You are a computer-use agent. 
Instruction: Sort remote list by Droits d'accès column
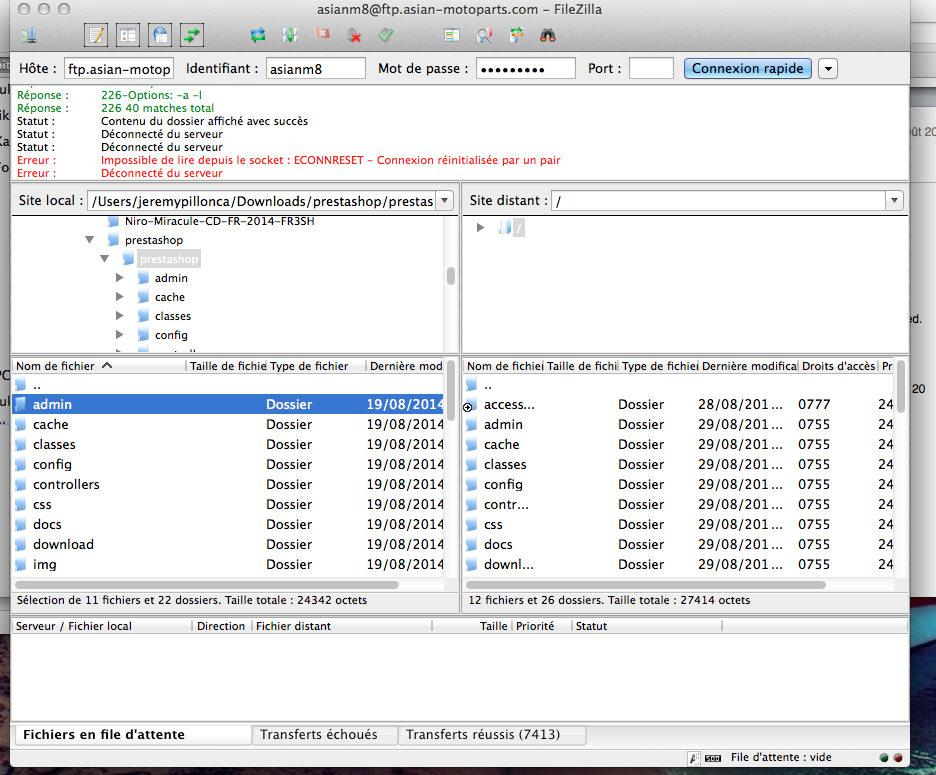point(839,366)
